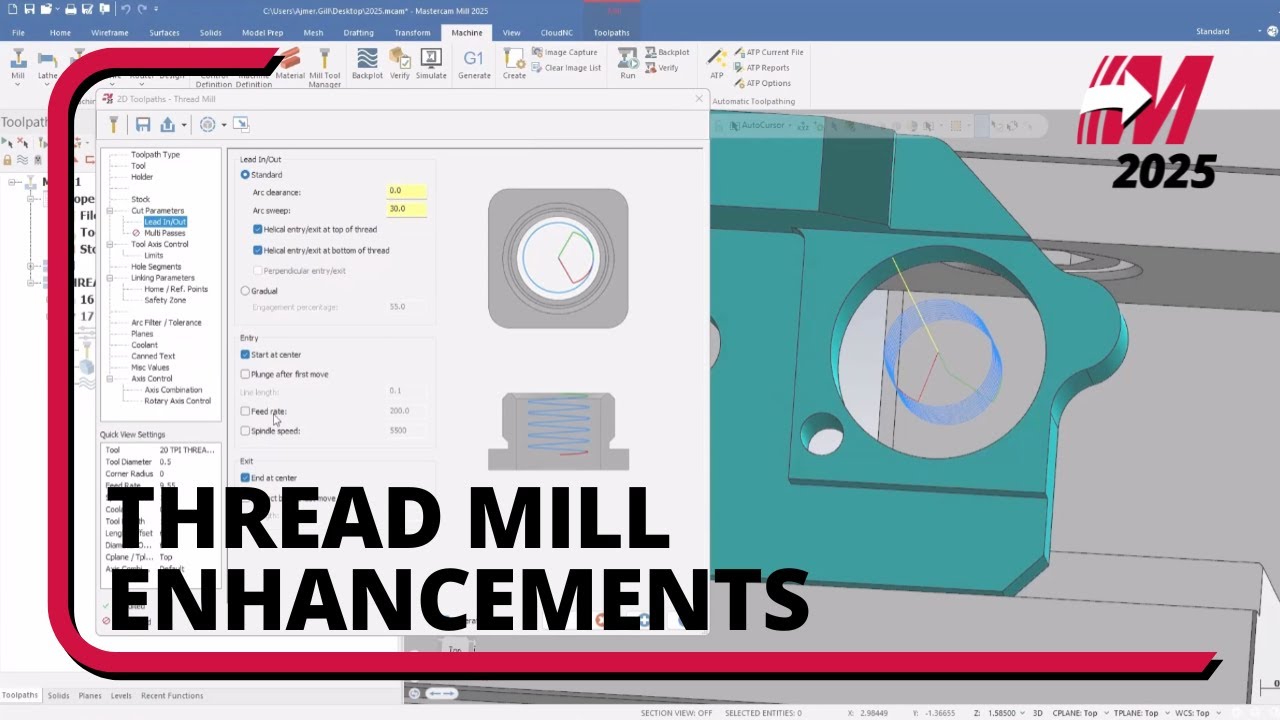
Task: Click the Recent Functions tab at bottom
Action: coord(171,695)
